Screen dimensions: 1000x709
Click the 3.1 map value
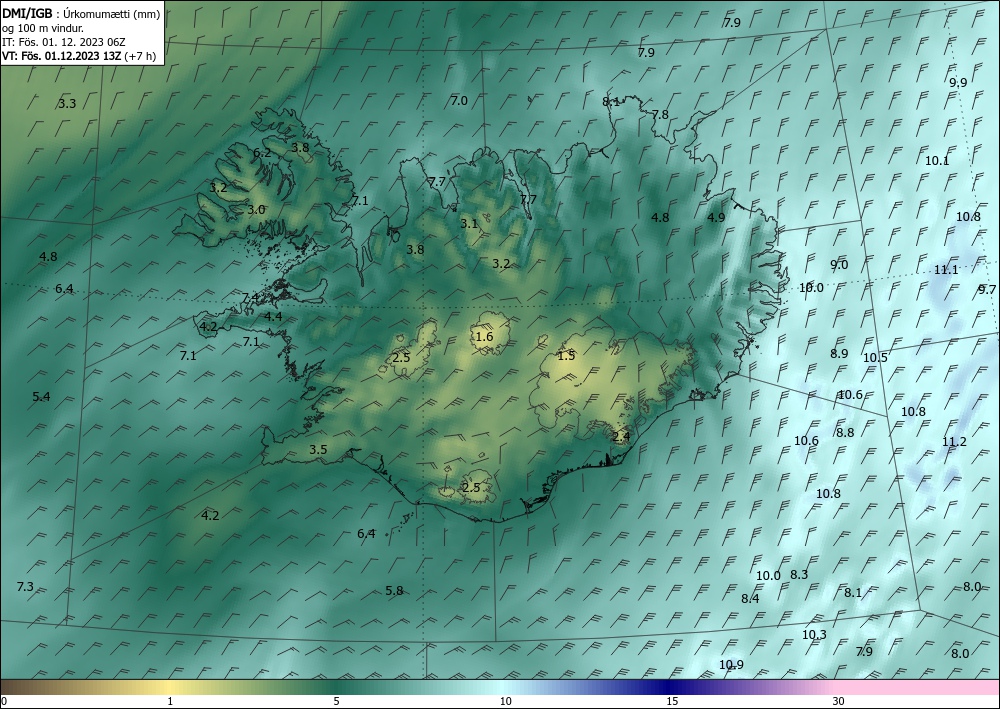(469, 224)
